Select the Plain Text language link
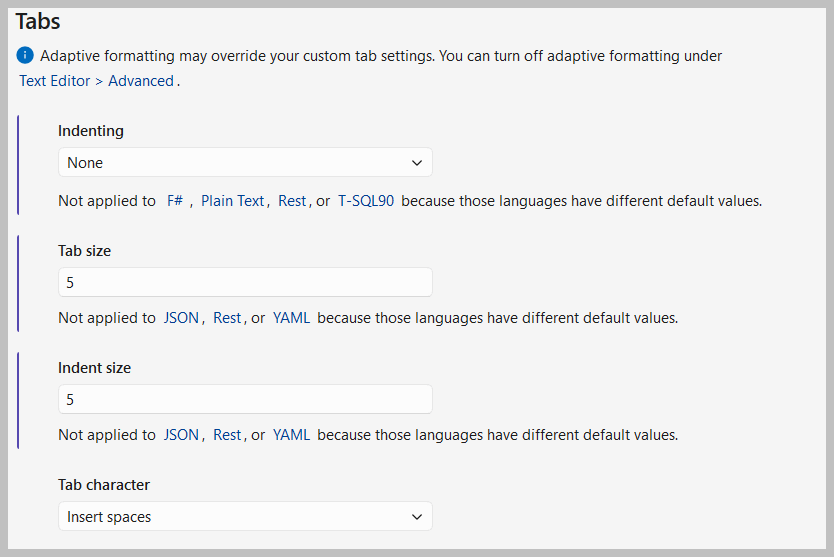Viewport: 834px width, 557px height. [232, 201]
